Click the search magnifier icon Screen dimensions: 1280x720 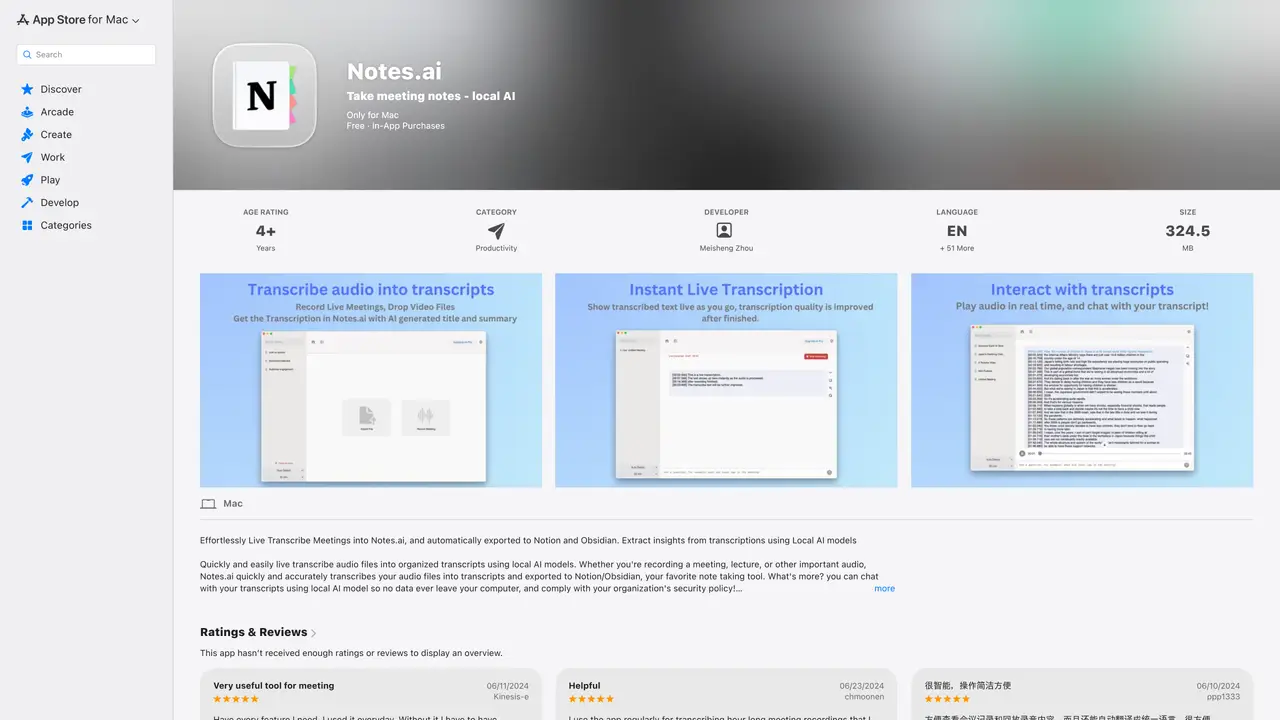pyautogui.click(x=27, y=55)
